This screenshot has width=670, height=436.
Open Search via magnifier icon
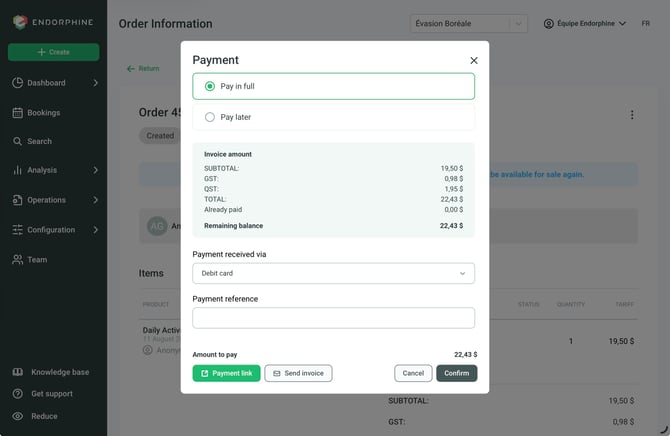17,141
